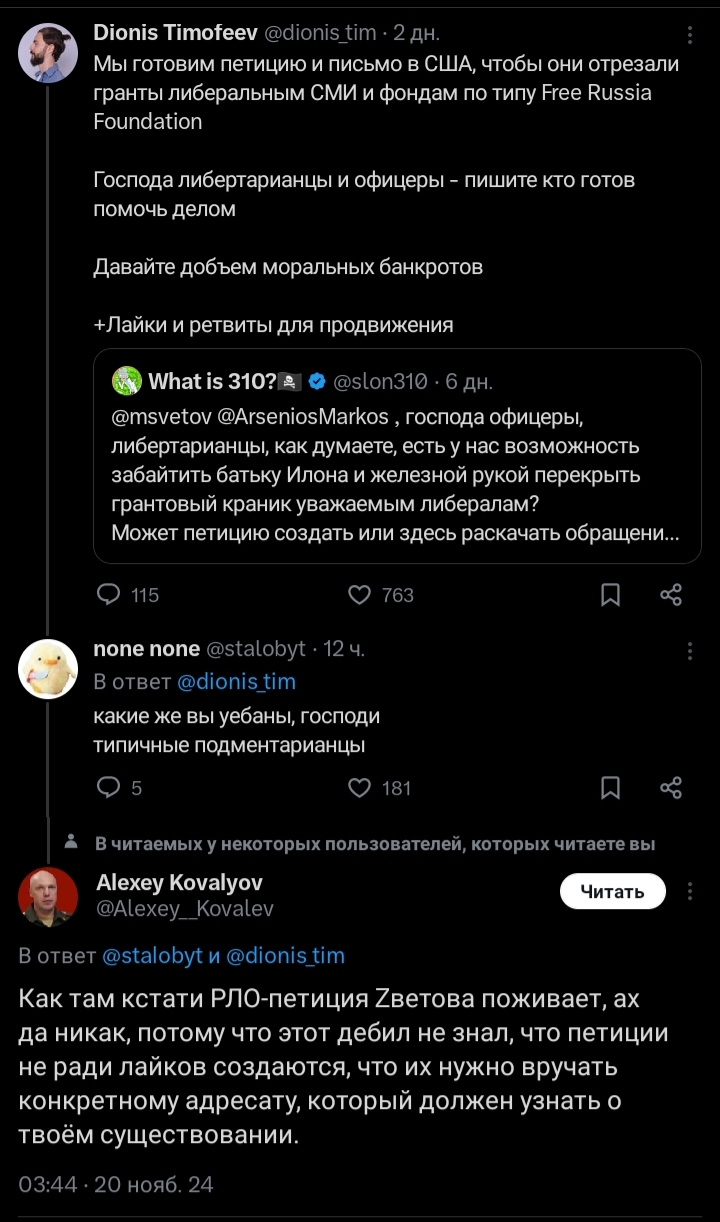The height and width of the screenshot is (1222, 720).
Task: Open Alexey Kovalyov's profile avatar
Action: 48,897
